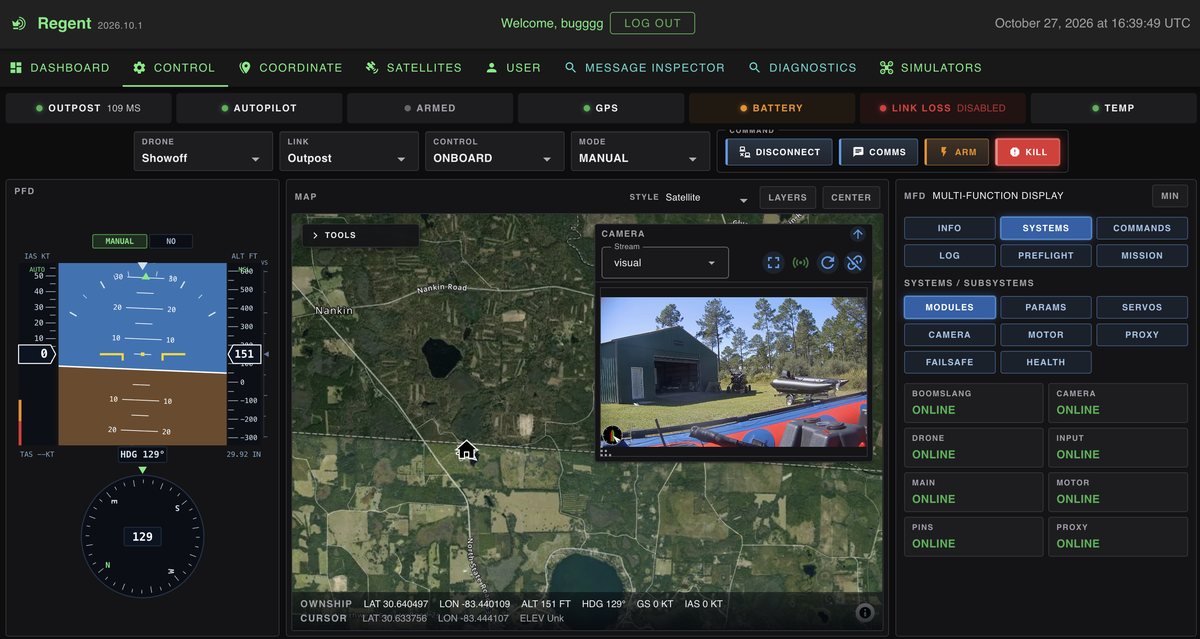
Task: Select the Systems MFD page
Action: [x=1046, y=228]
